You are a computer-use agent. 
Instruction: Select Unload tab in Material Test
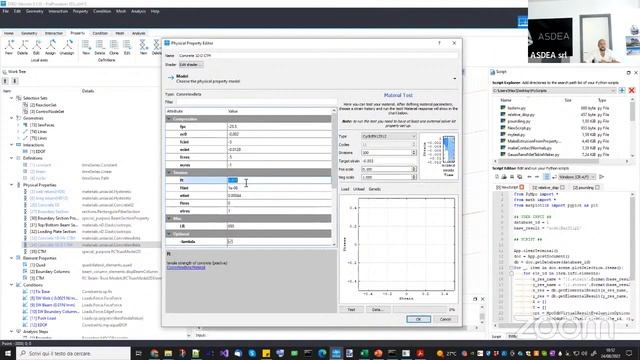[358, 189]
